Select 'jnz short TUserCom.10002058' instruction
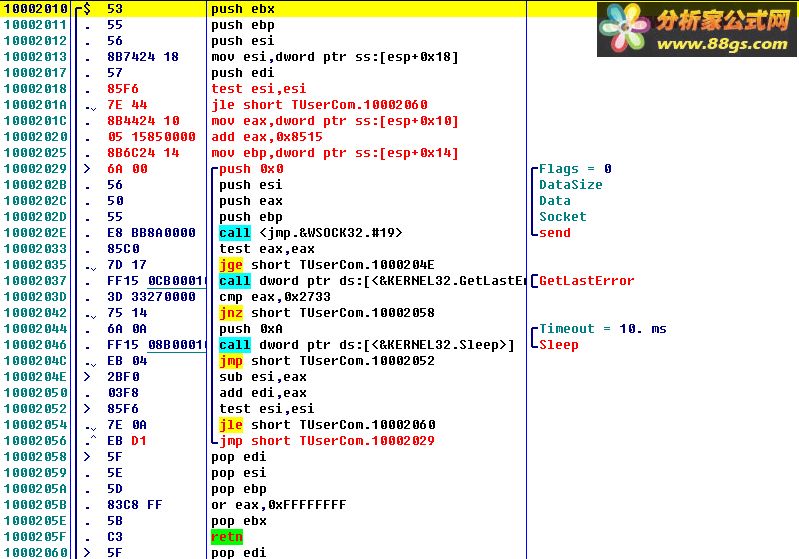 pos(327,313)
